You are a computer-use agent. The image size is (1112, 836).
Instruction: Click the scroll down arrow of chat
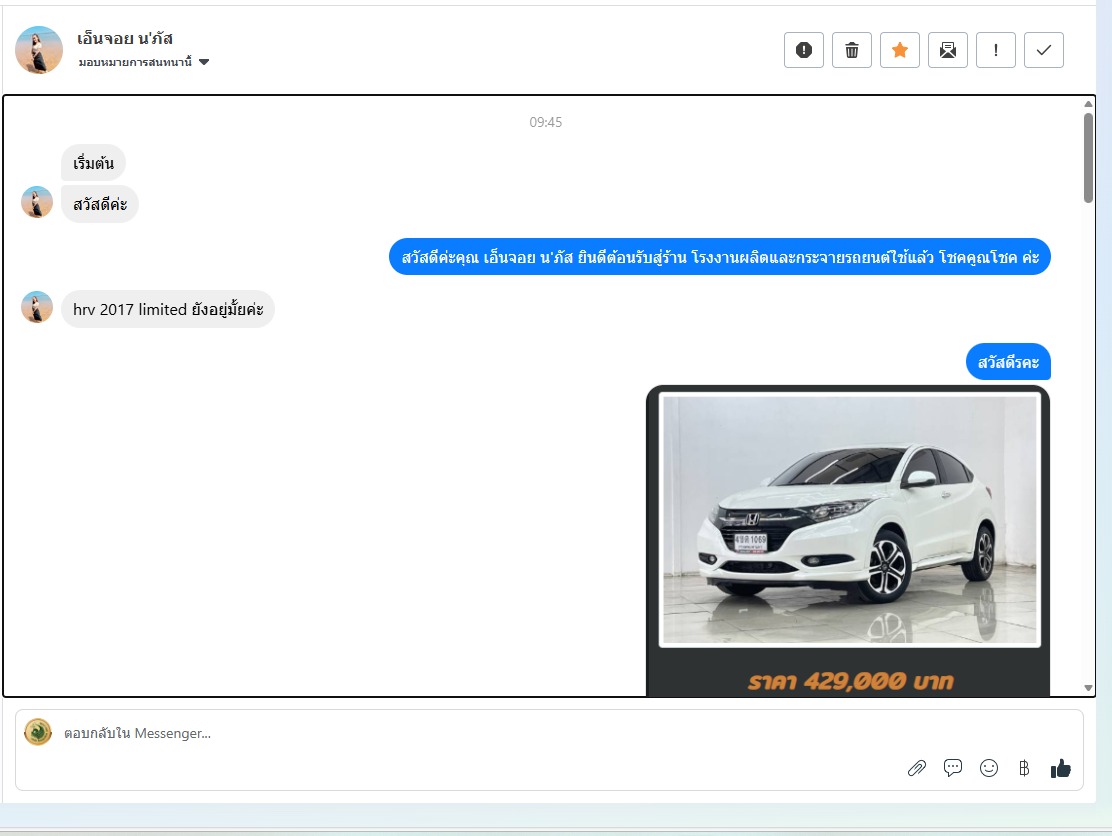pos(1088,688)
